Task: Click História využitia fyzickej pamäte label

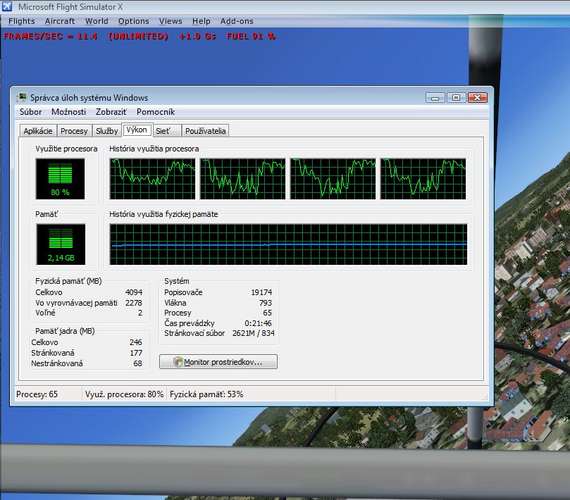Action: click(164, 214)
